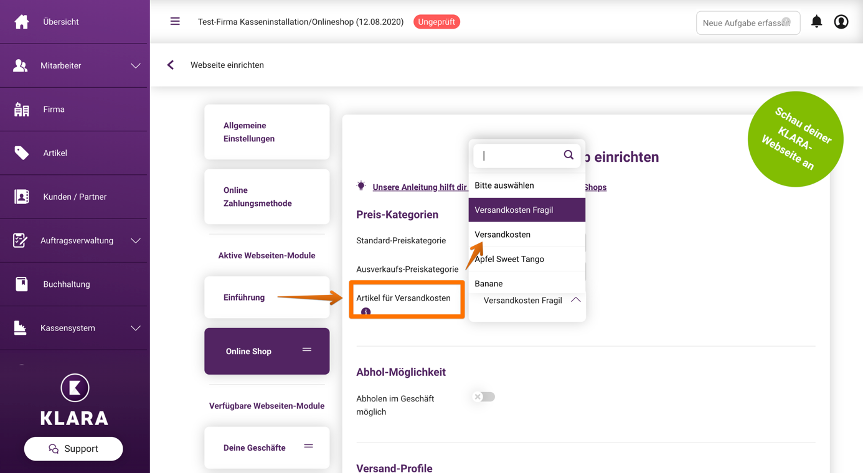Open the notifications bell
Image resolution: width=864 pixels, height=474 pixels.
tap(817, 21)
